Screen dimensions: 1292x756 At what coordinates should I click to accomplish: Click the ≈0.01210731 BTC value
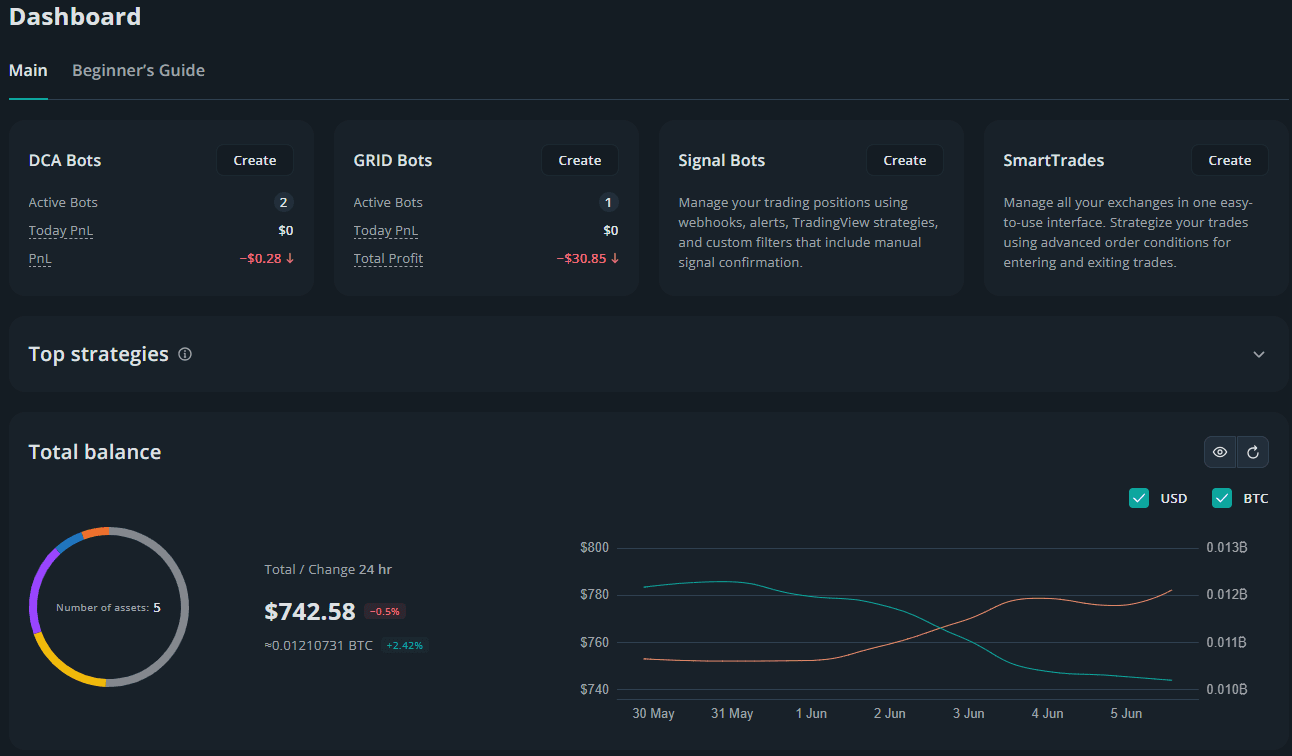point(318,646)
